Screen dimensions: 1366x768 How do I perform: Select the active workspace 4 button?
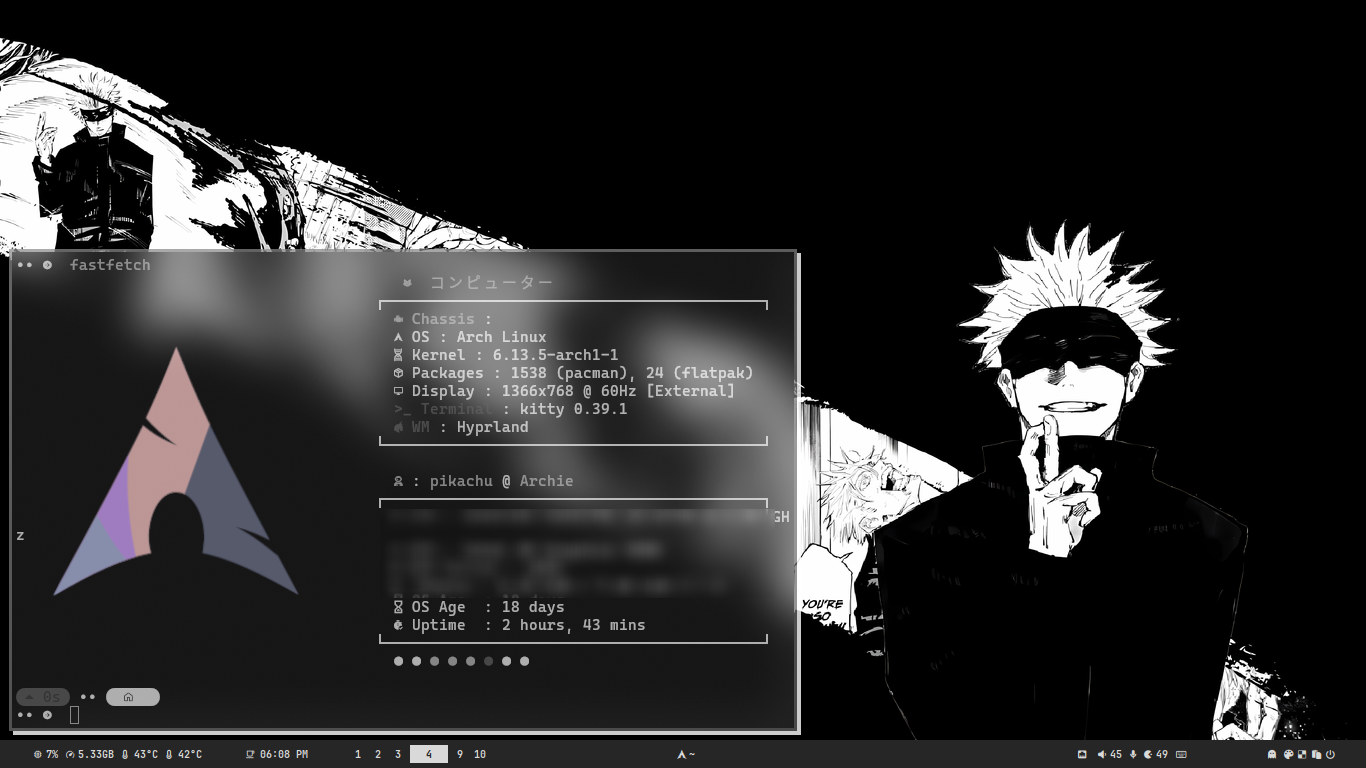coord(429,754)
